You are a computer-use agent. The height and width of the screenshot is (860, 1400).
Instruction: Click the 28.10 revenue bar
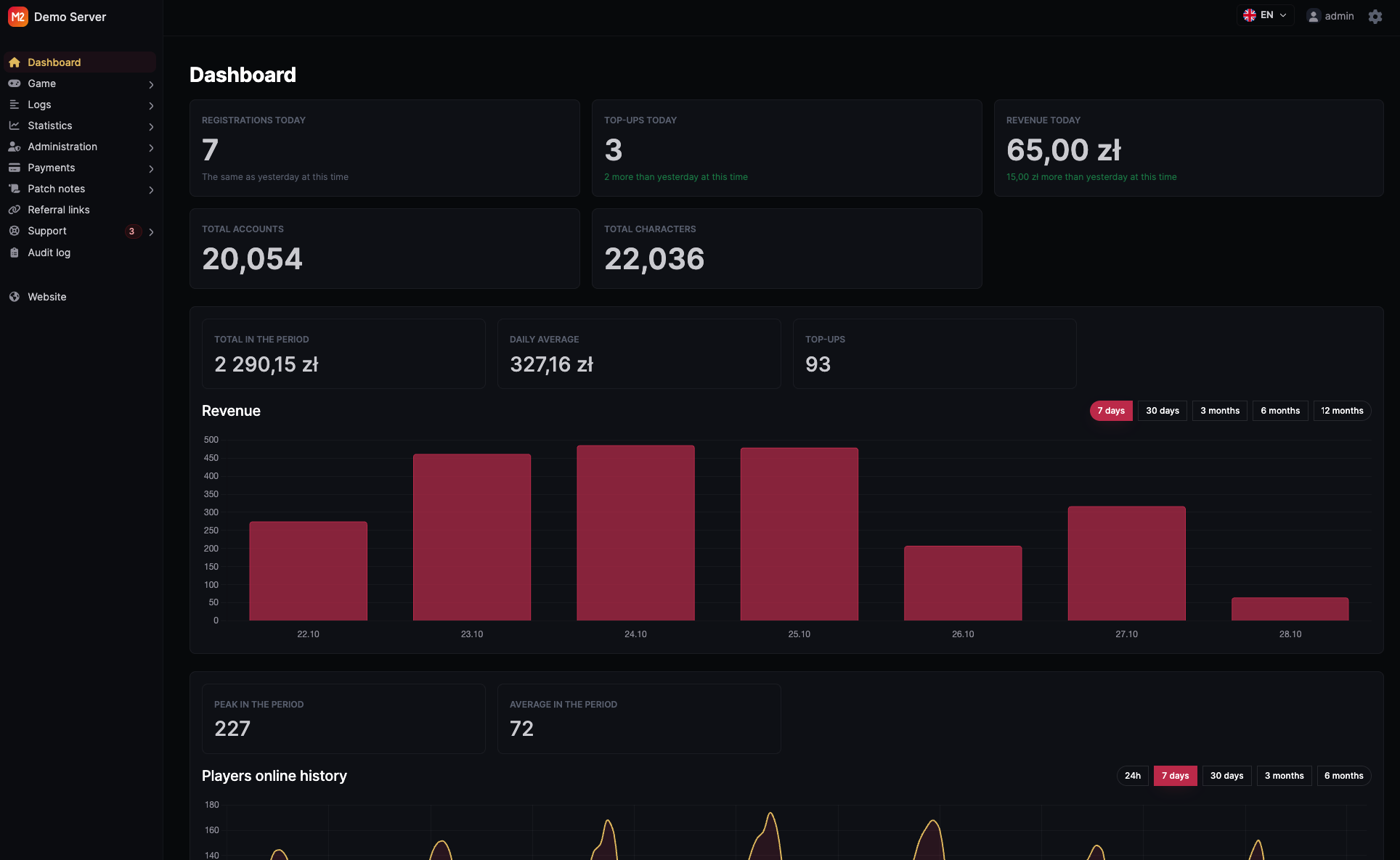tap(1290, 609)
